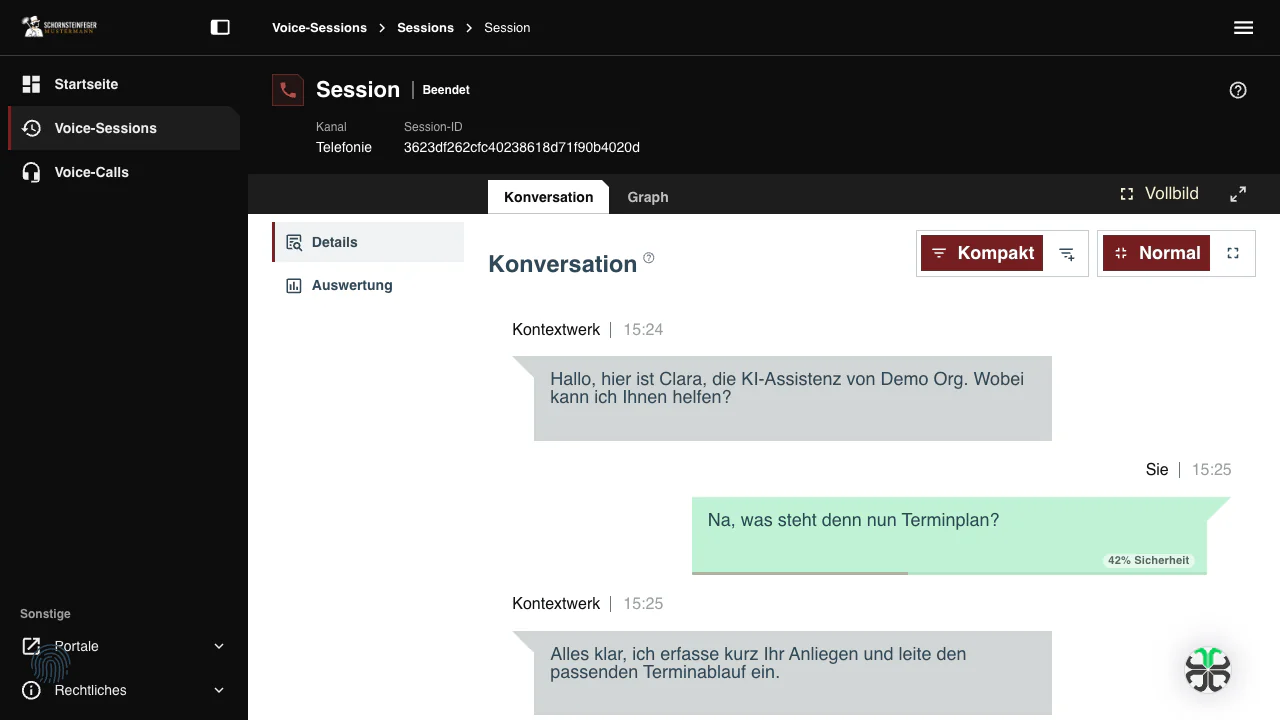Expand the Portale section
Screen dimensions: 1280x720
[x=124, y=646]
